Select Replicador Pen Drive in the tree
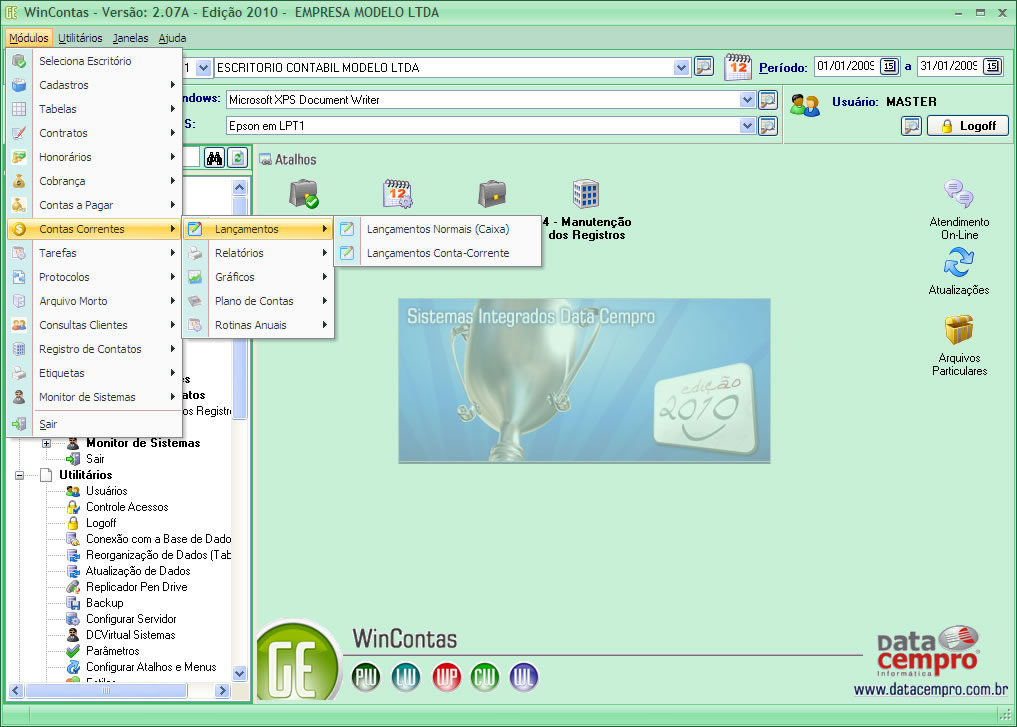Viewport: 1017px width, 727px height. pyautogui.click(x=136, y=587)
